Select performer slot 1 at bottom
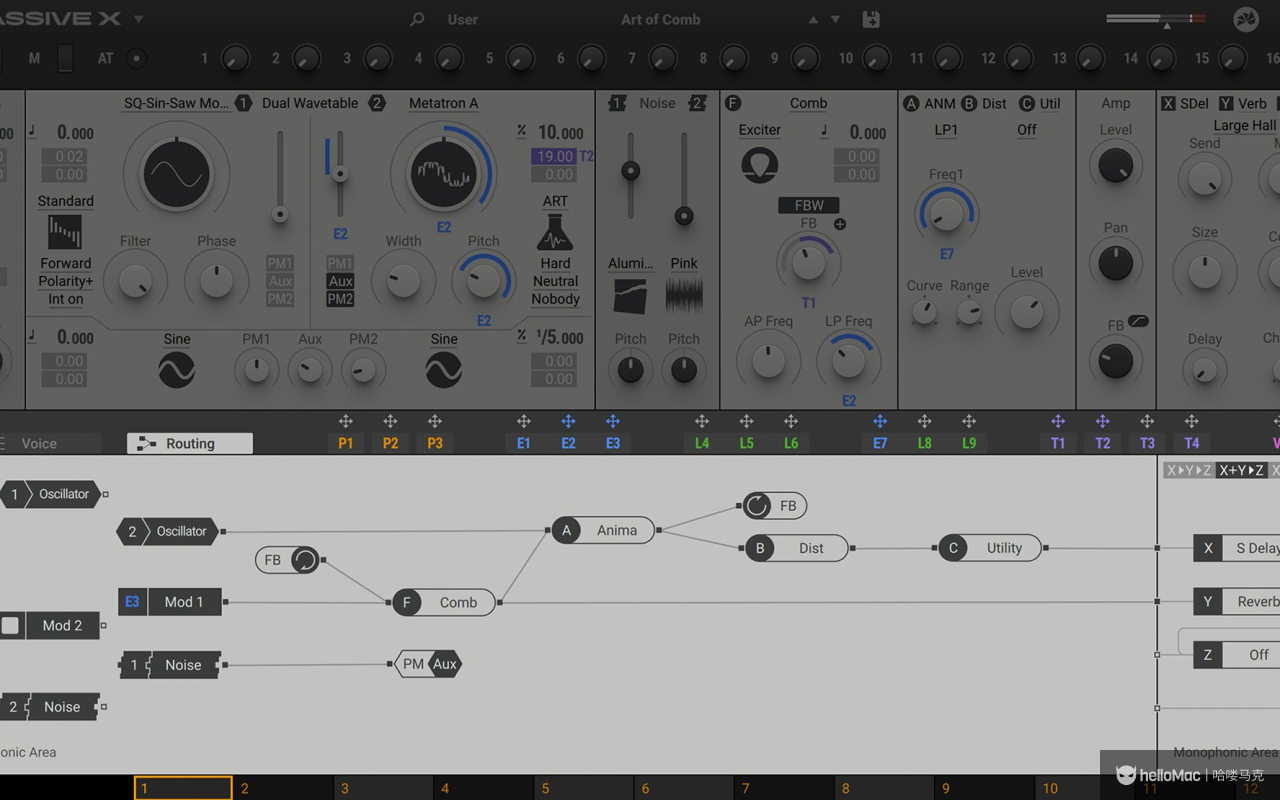Screen dimensions: 1280x800 [x=183, y=788]
